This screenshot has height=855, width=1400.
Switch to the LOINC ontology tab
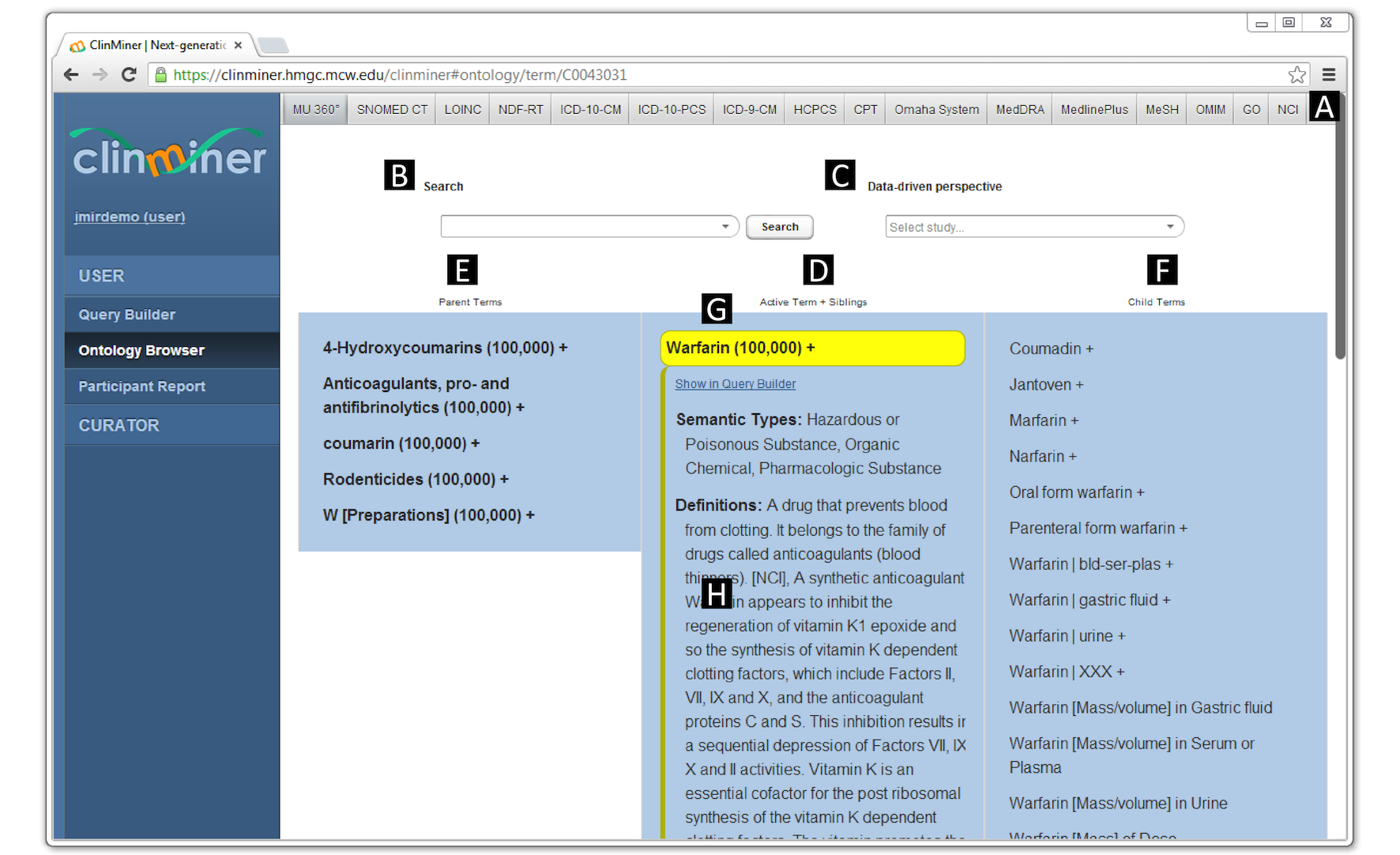coord(462,110)
